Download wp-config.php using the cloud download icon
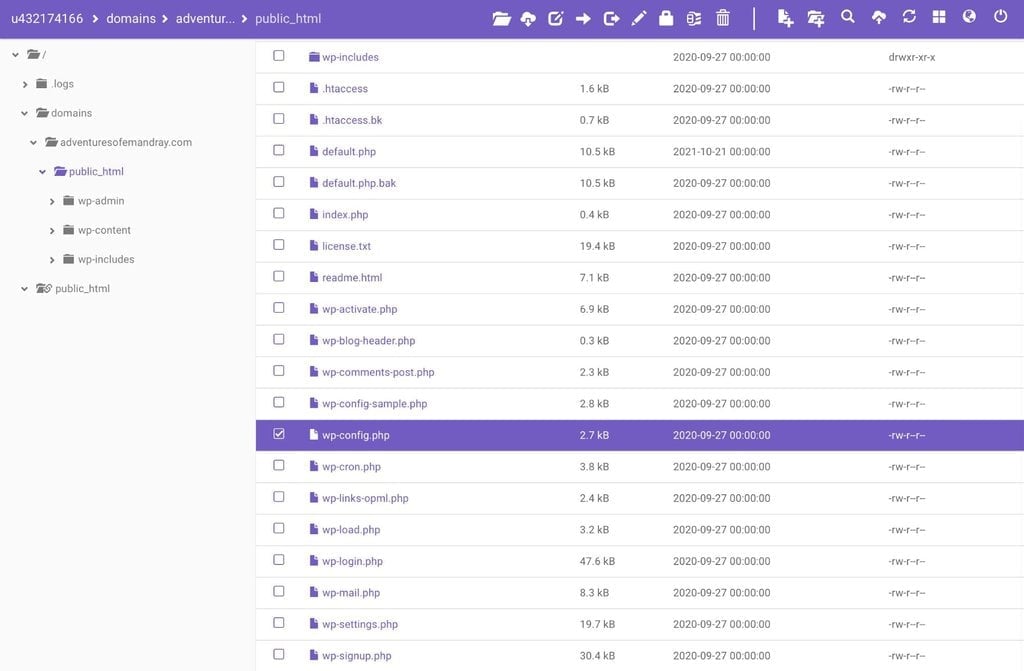The height and width of the screenshot is (671, 1024). 528,18
